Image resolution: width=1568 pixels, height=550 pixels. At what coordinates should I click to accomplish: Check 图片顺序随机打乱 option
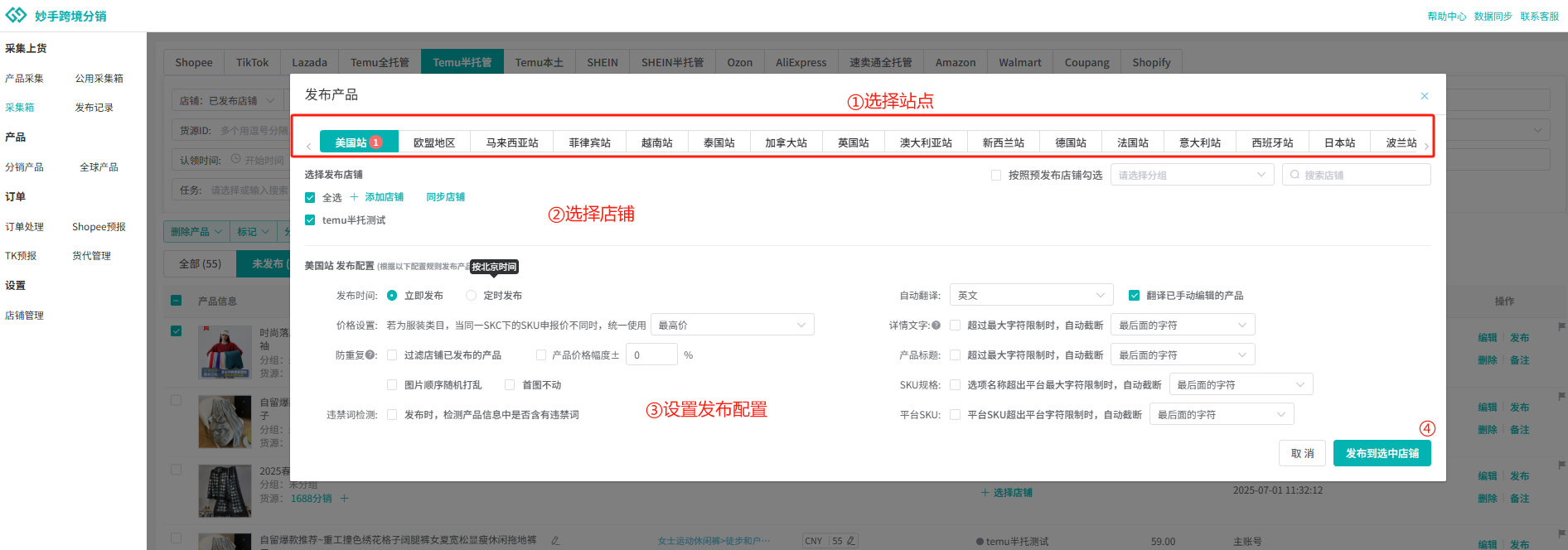(x=392, y=385)
